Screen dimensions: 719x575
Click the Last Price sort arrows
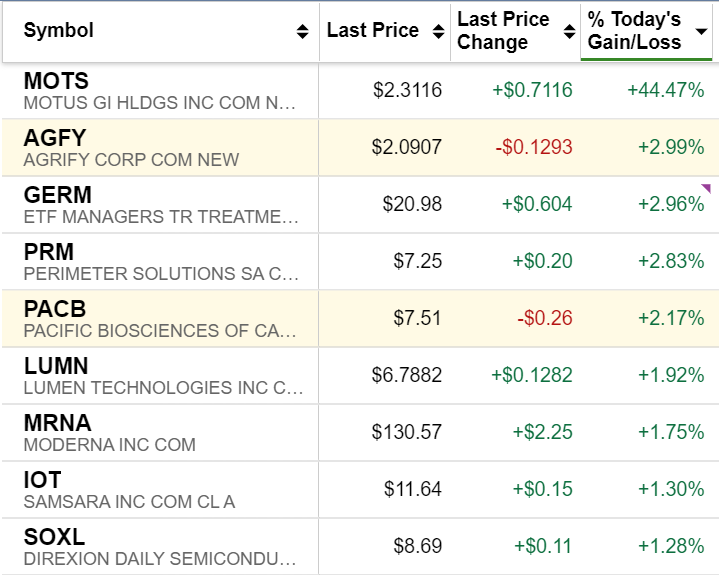coord(438,32)
